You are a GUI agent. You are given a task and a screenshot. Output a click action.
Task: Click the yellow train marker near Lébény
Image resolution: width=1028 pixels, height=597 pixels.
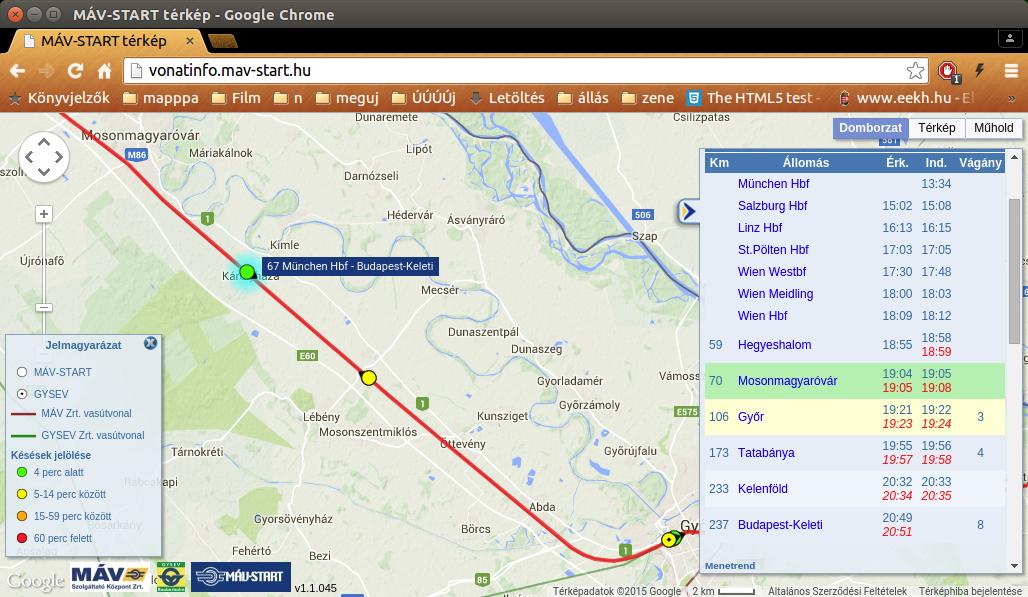368,377
